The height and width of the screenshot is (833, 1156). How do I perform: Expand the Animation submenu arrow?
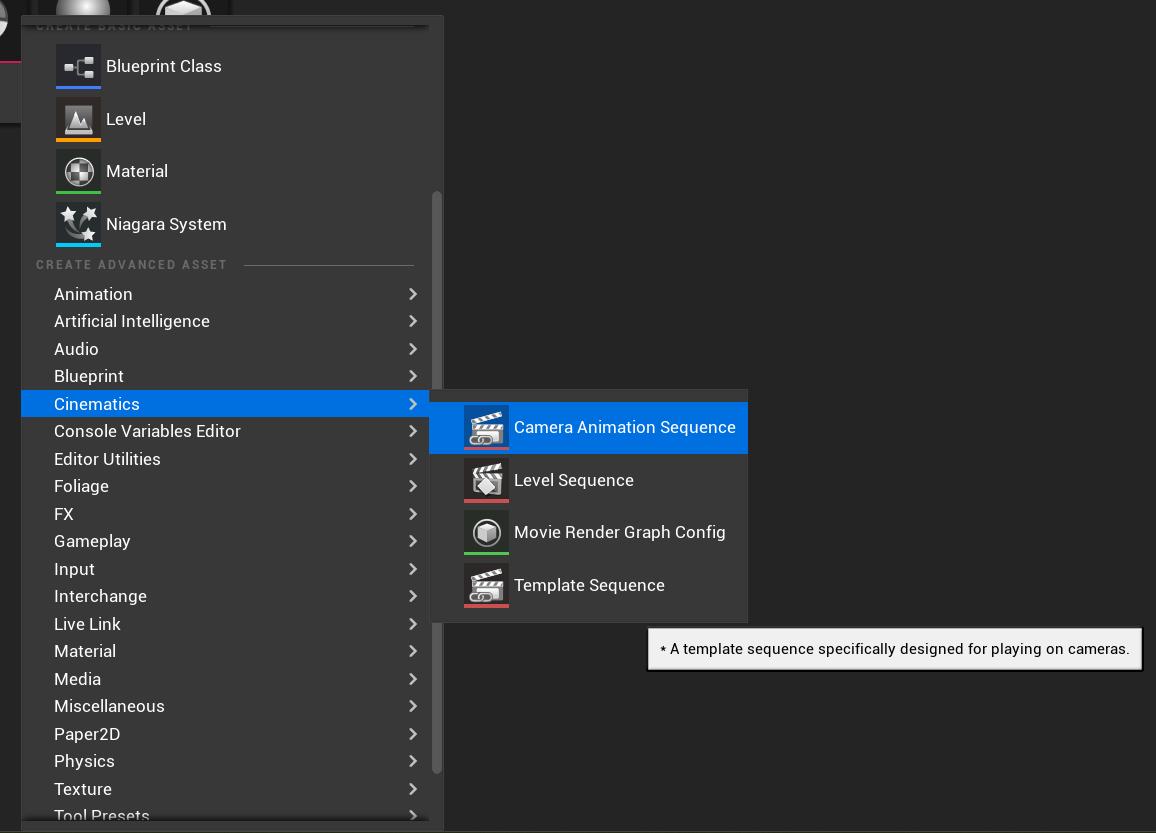point(412,294)
